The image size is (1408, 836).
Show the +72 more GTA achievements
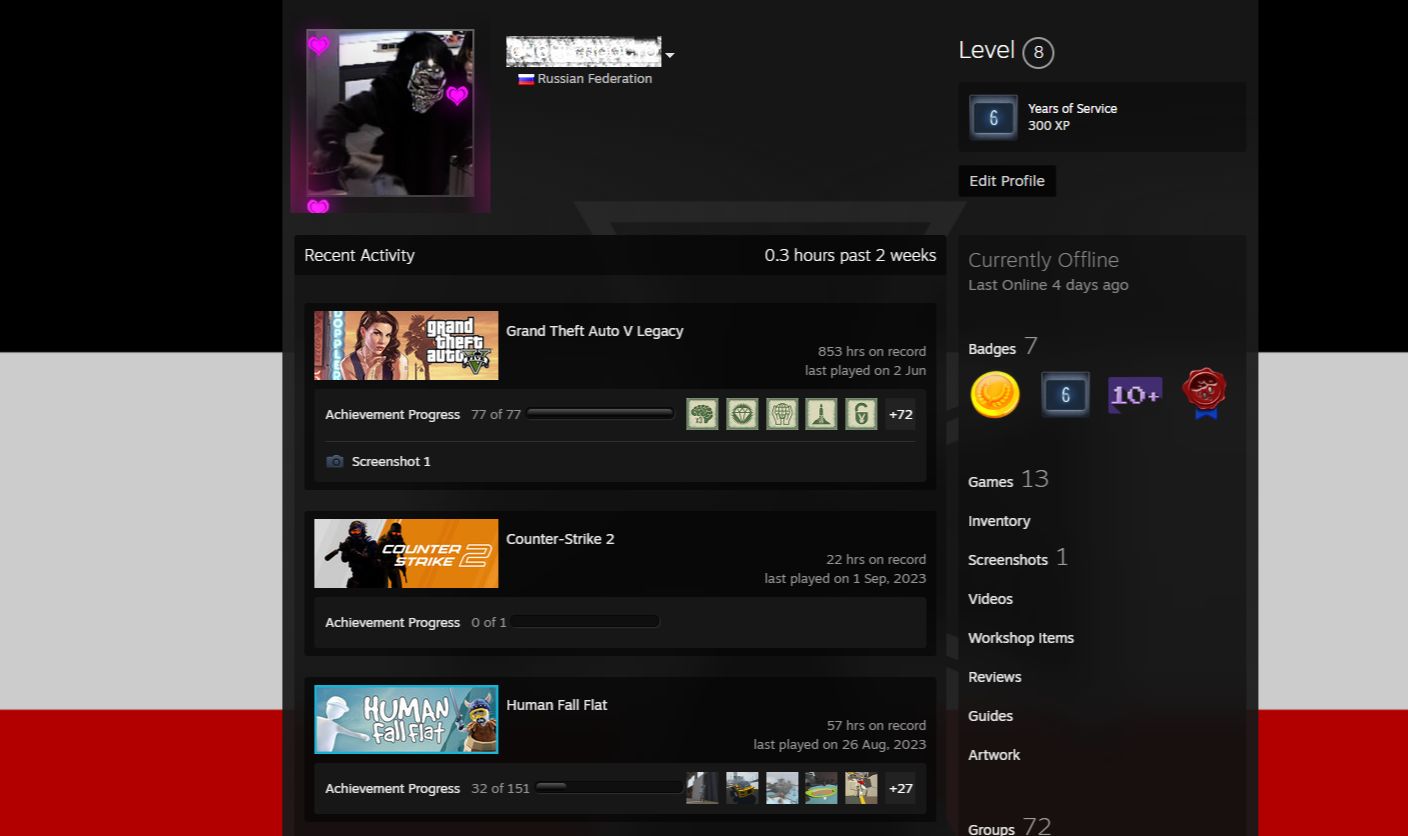(x=900, y=414)
